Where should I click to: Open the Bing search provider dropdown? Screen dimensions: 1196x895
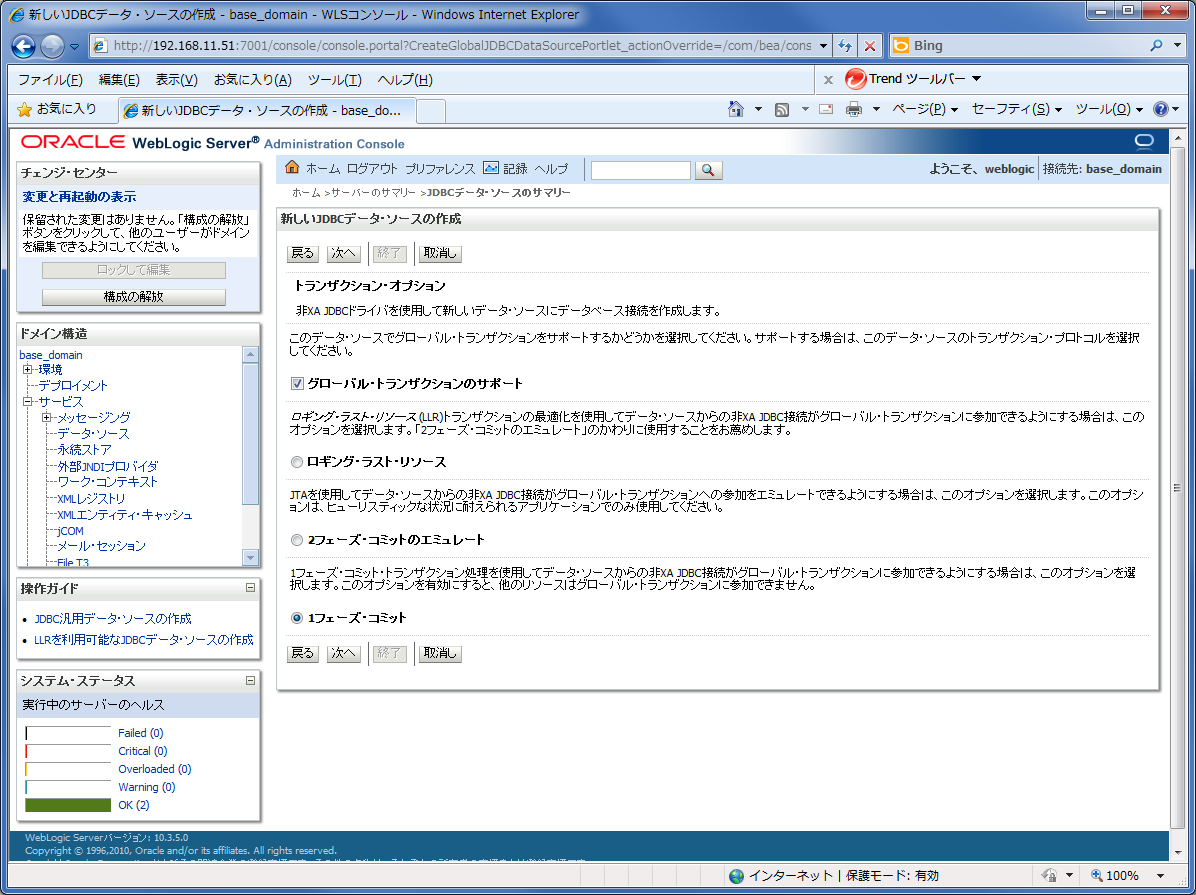(1178, 46)
